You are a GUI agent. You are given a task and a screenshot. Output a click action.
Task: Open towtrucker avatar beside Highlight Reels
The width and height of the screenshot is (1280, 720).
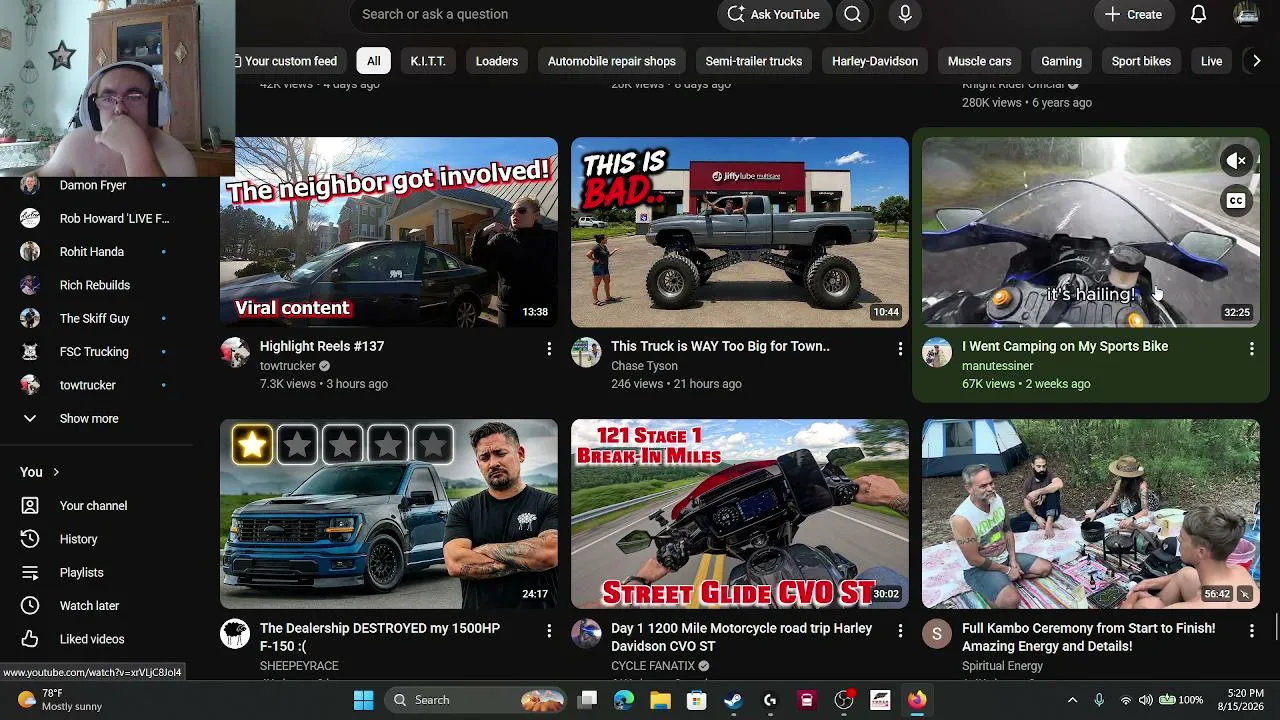[x=235, y=352]
